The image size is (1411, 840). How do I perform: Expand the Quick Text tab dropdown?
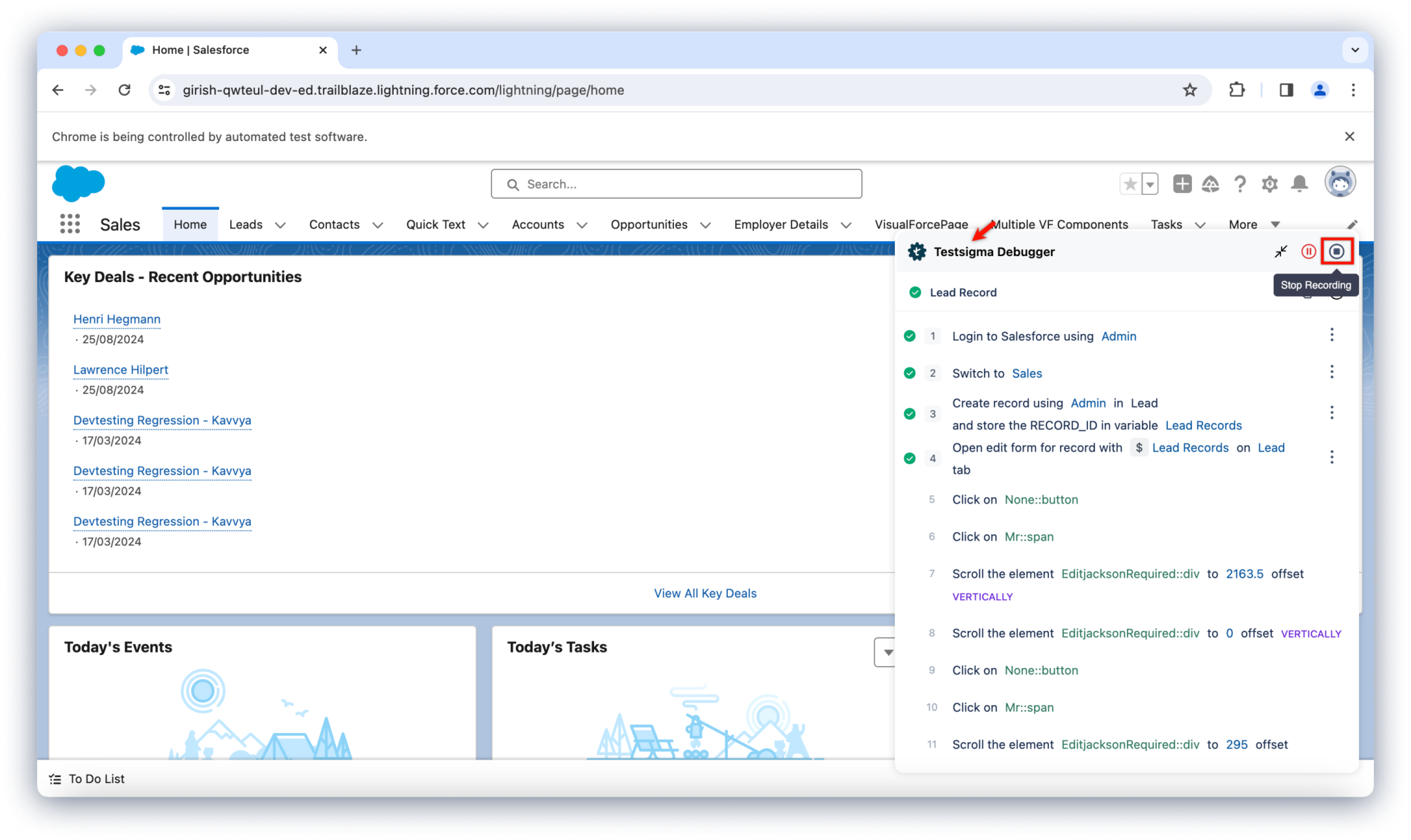pyautogui.click(x=483, y=225)
